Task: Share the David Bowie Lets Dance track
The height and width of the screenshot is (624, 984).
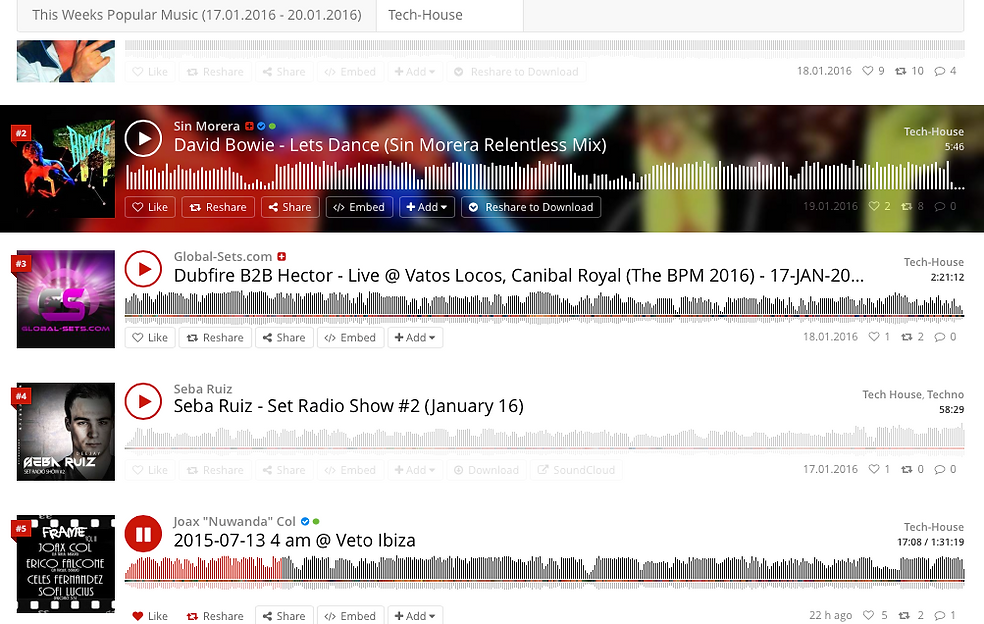Action: [290, 207]
